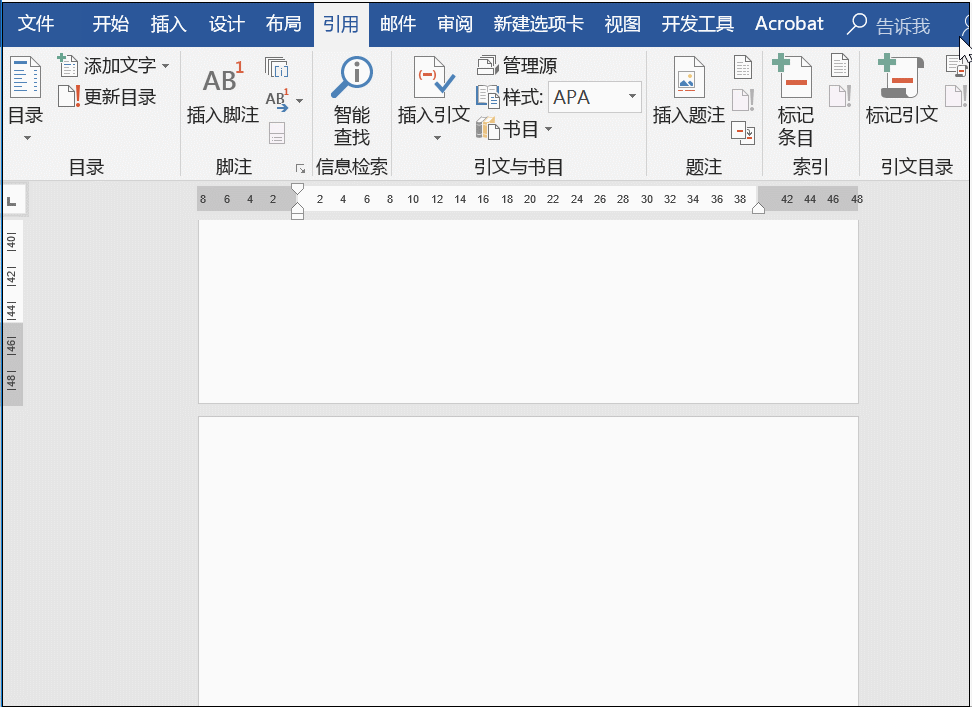Open the Acrobat tab
Viewport: 972px width, 707px height.
(789, 24)
